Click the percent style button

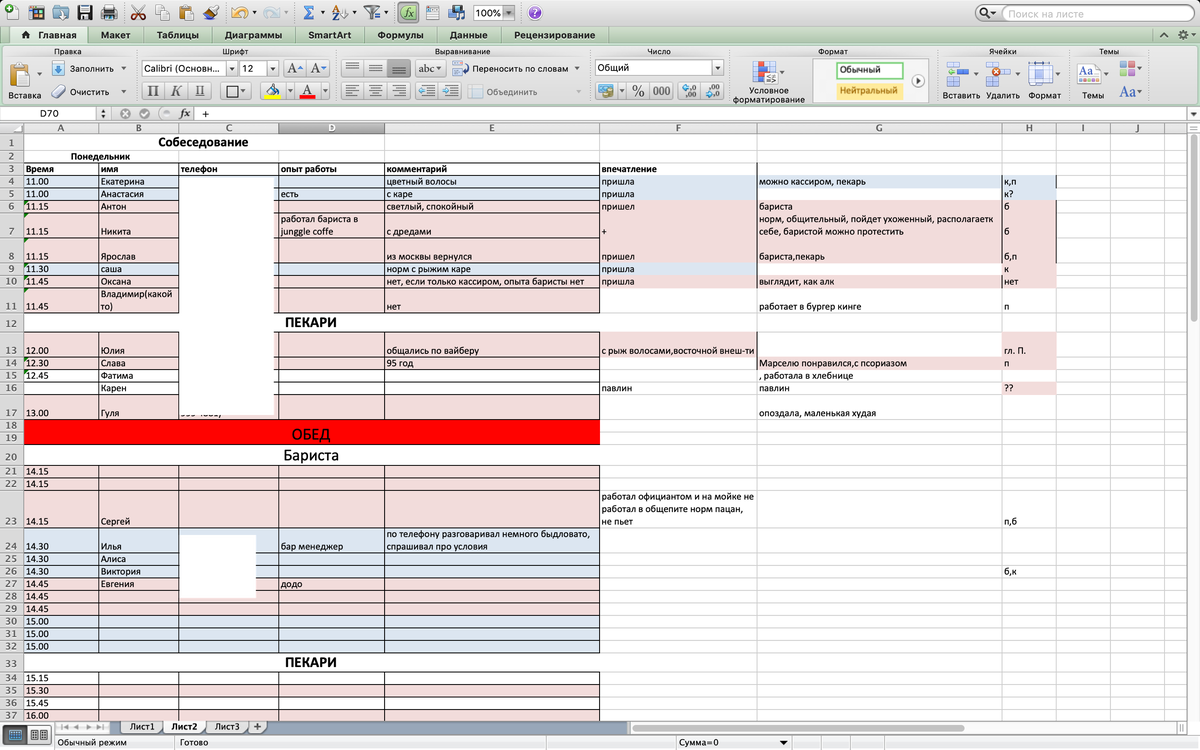tap(637, 91)
